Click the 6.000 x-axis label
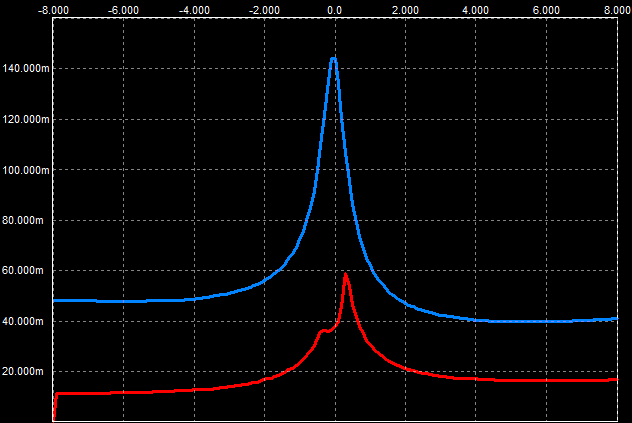 tap(546, 10)
